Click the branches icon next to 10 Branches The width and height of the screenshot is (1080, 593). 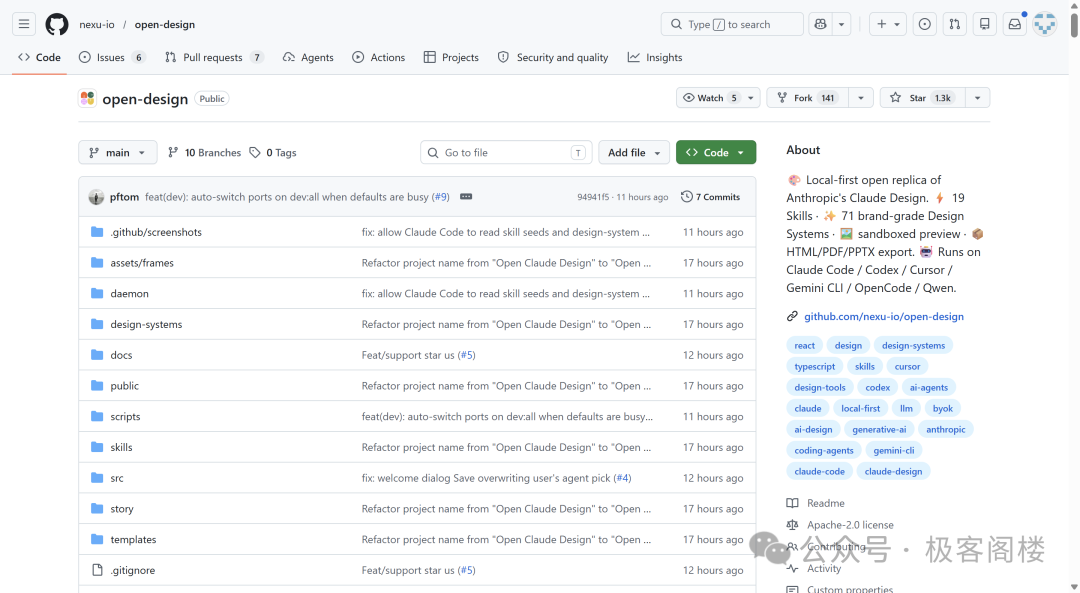(173, 153)
